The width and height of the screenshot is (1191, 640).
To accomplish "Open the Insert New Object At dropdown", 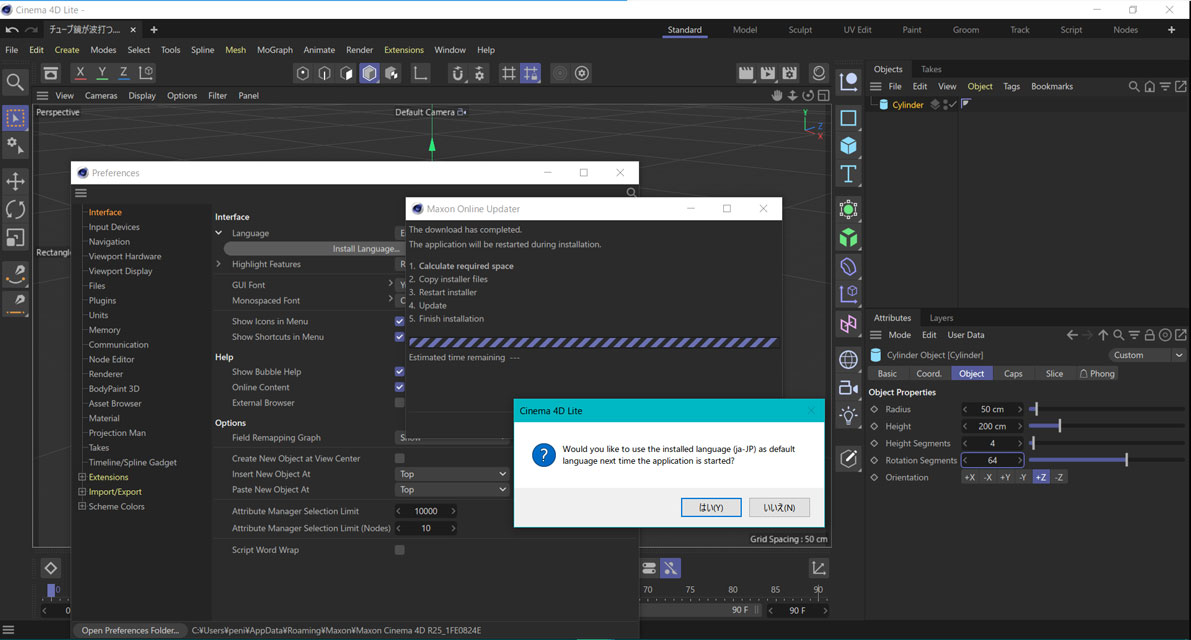I will 452,474.
